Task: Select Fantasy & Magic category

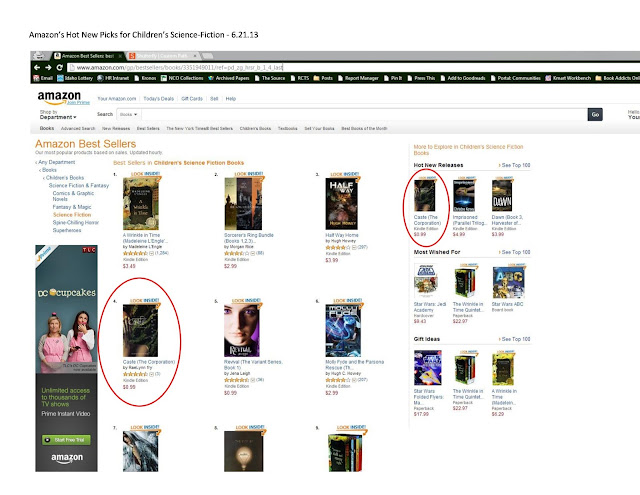Action: (72, 207)
